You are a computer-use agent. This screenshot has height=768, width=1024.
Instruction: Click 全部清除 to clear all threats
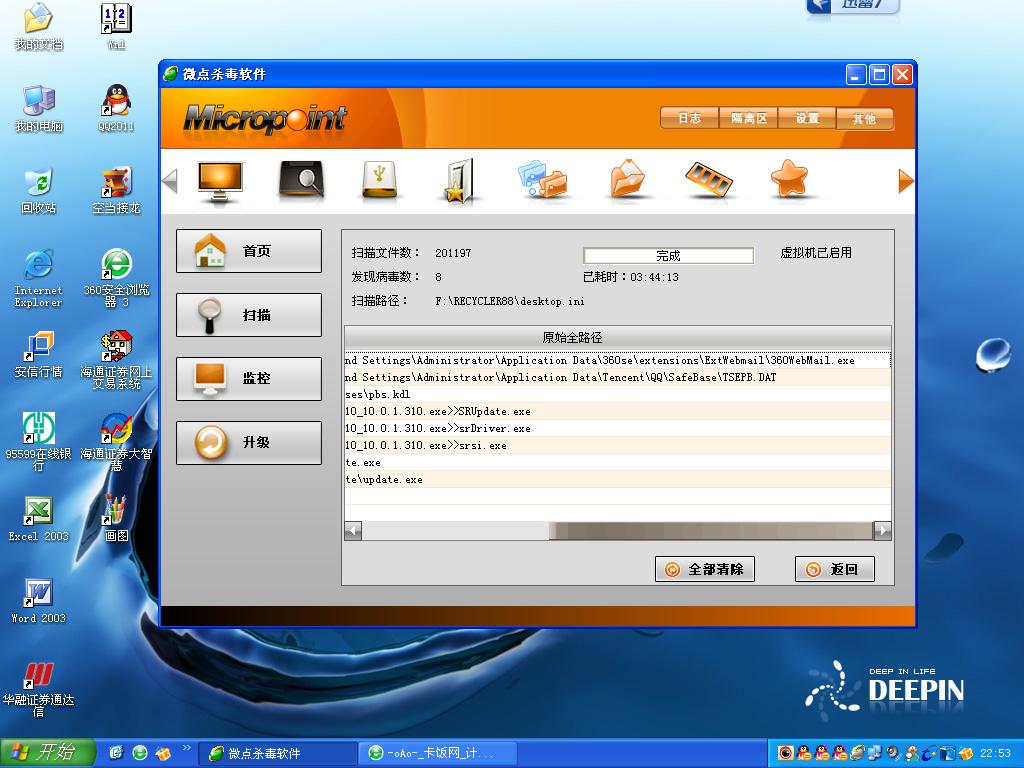[705, 569]
